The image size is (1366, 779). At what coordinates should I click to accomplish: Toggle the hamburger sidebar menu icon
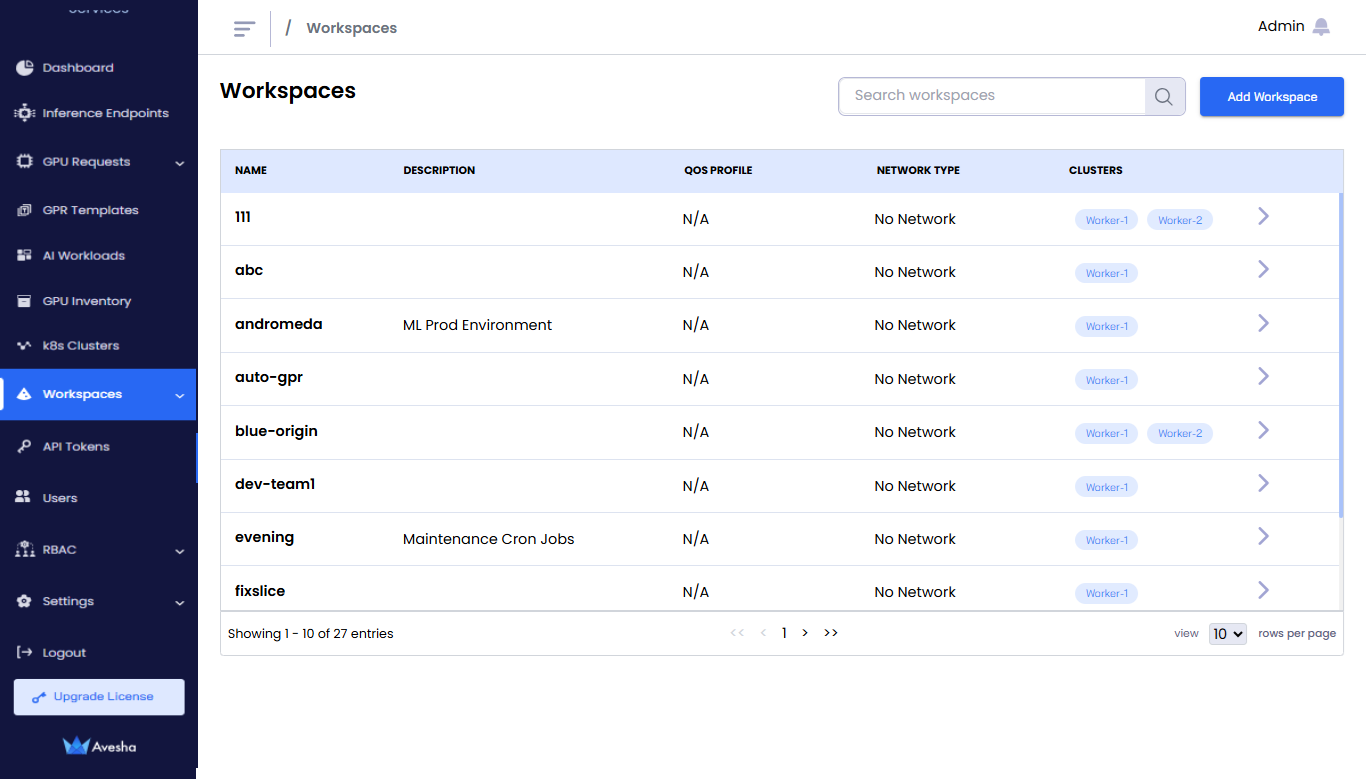pyautogui.click(x=244, y=29)
